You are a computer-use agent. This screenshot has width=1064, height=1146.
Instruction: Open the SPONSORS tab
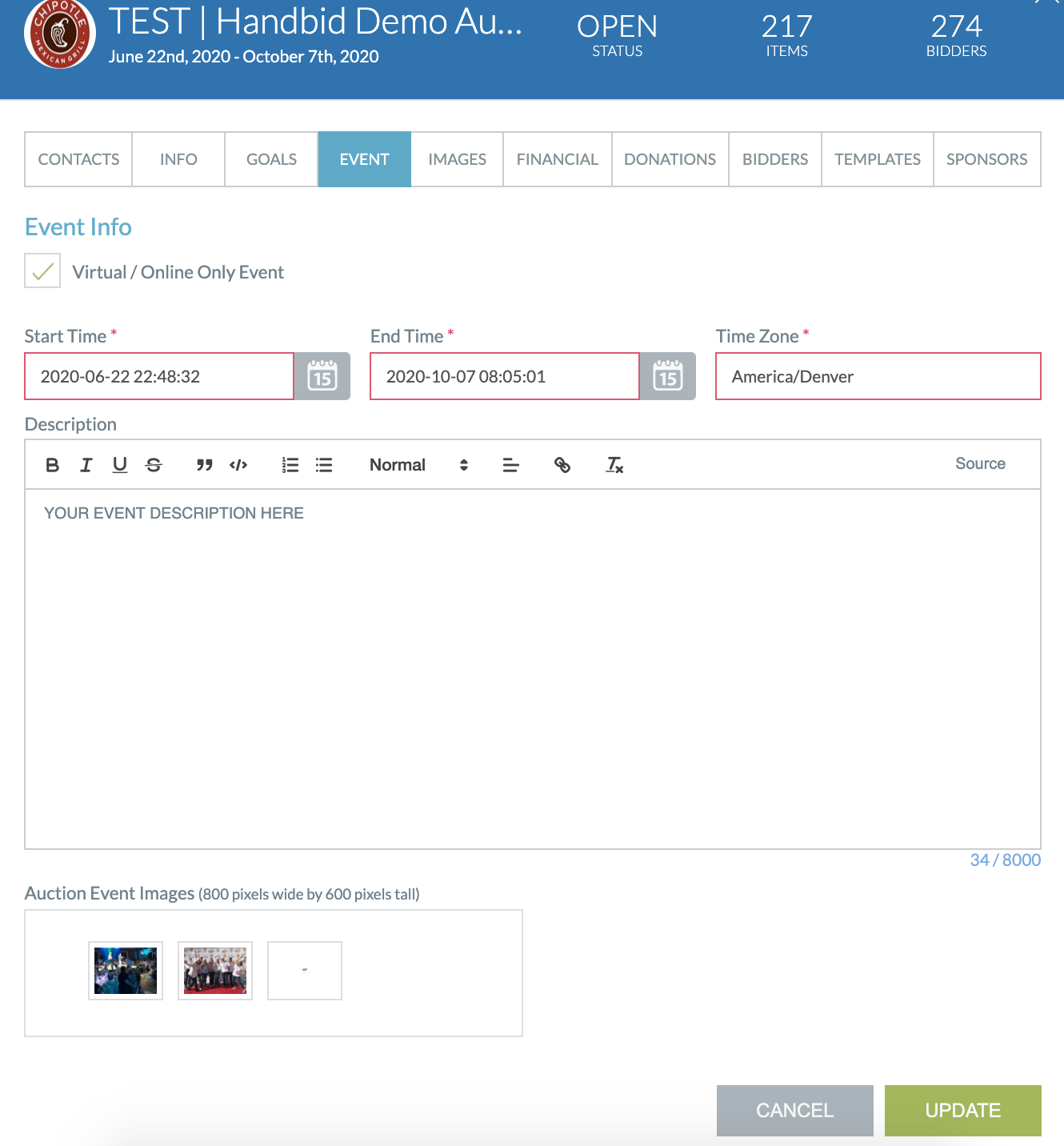point(986,159)
